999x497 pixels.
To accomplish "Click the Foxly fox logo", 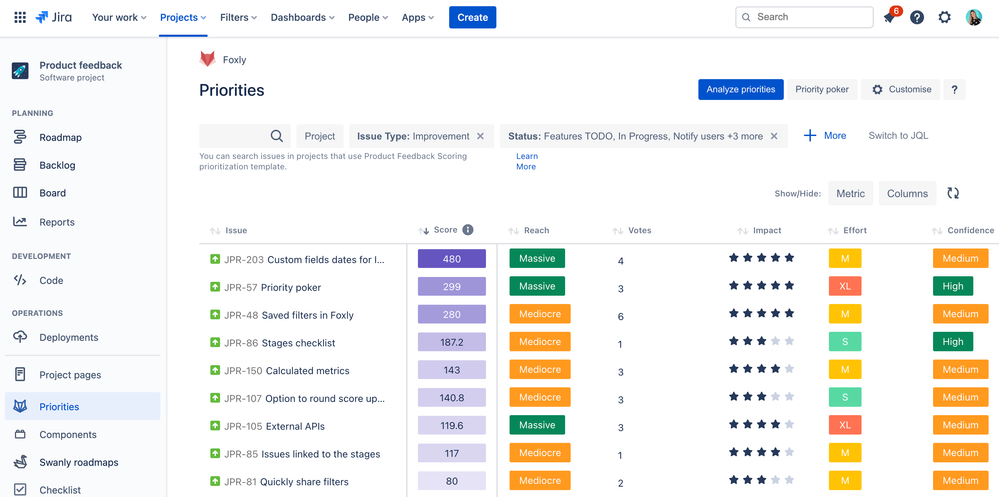I will pos(208,59).
